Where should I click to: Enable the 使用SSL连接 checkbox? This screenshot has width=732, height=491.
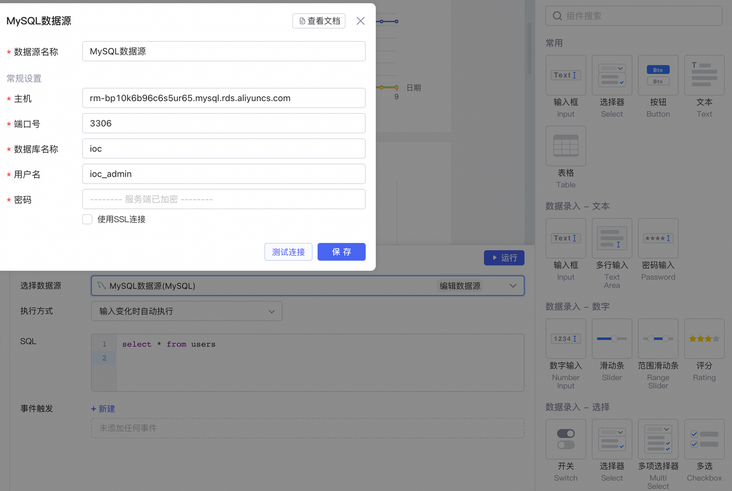click(87, 219)
